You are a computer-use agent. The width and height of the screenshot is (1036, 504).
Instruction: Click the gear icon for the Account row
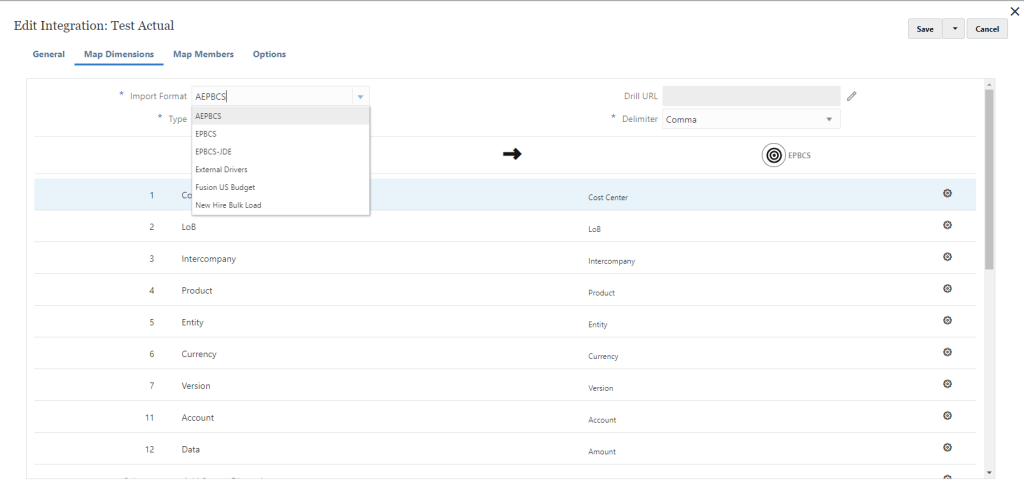click(947, 415)
